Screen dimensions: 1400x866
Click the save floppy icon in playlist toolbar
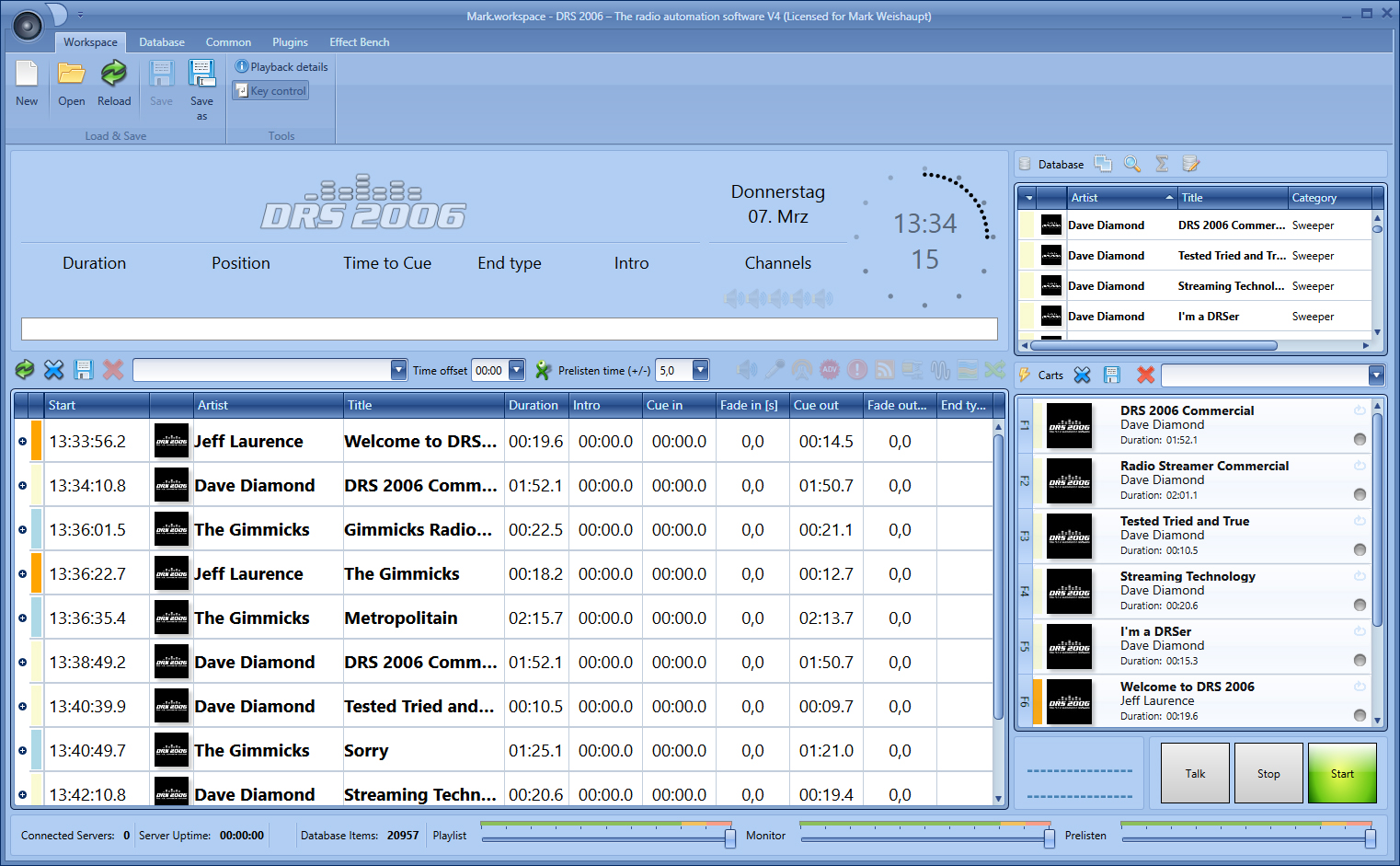pyautogui.click(x=84, y=370)
